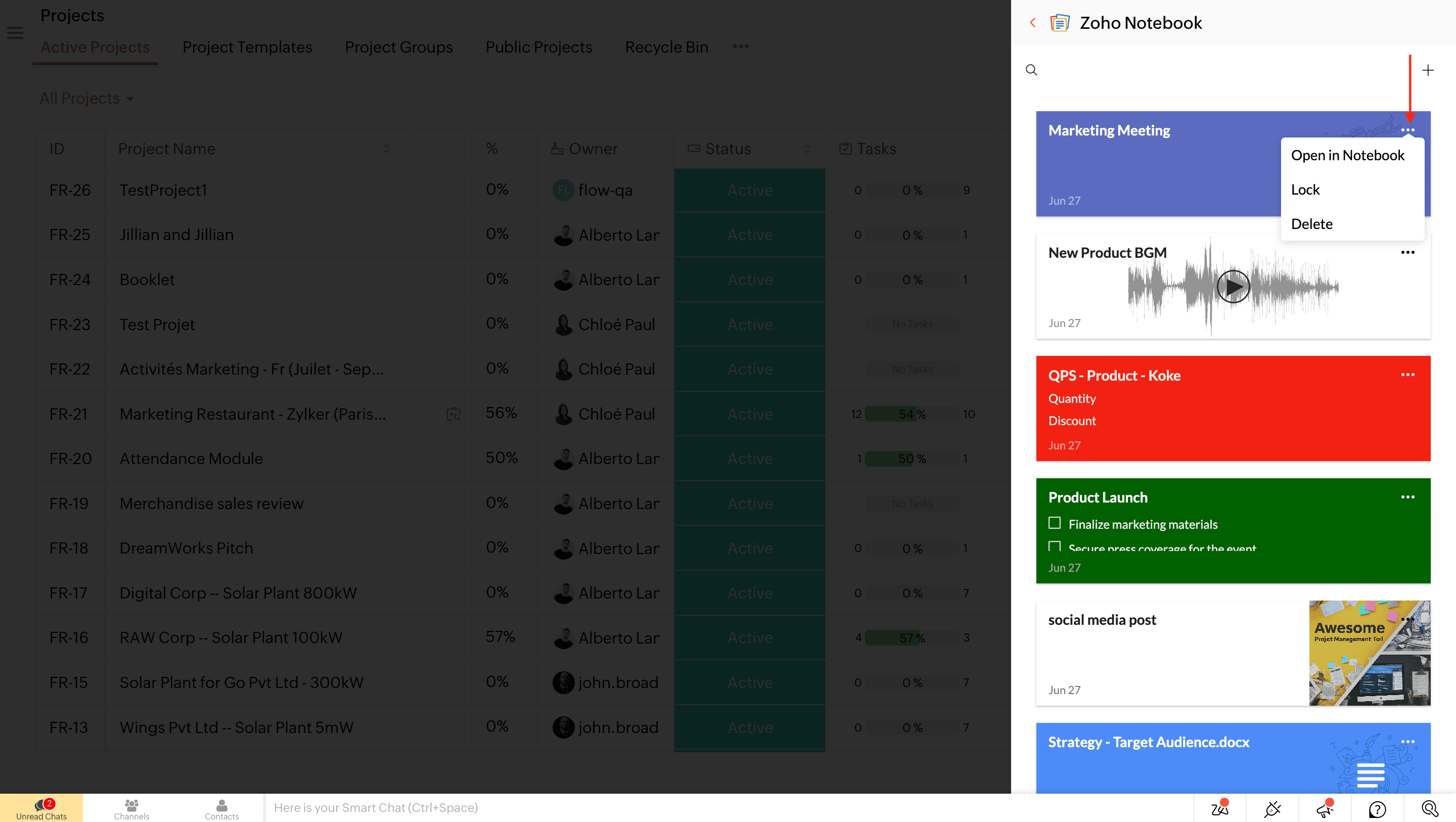Click the Zia assistant icon in bottom bar

tap(1220, 808)
